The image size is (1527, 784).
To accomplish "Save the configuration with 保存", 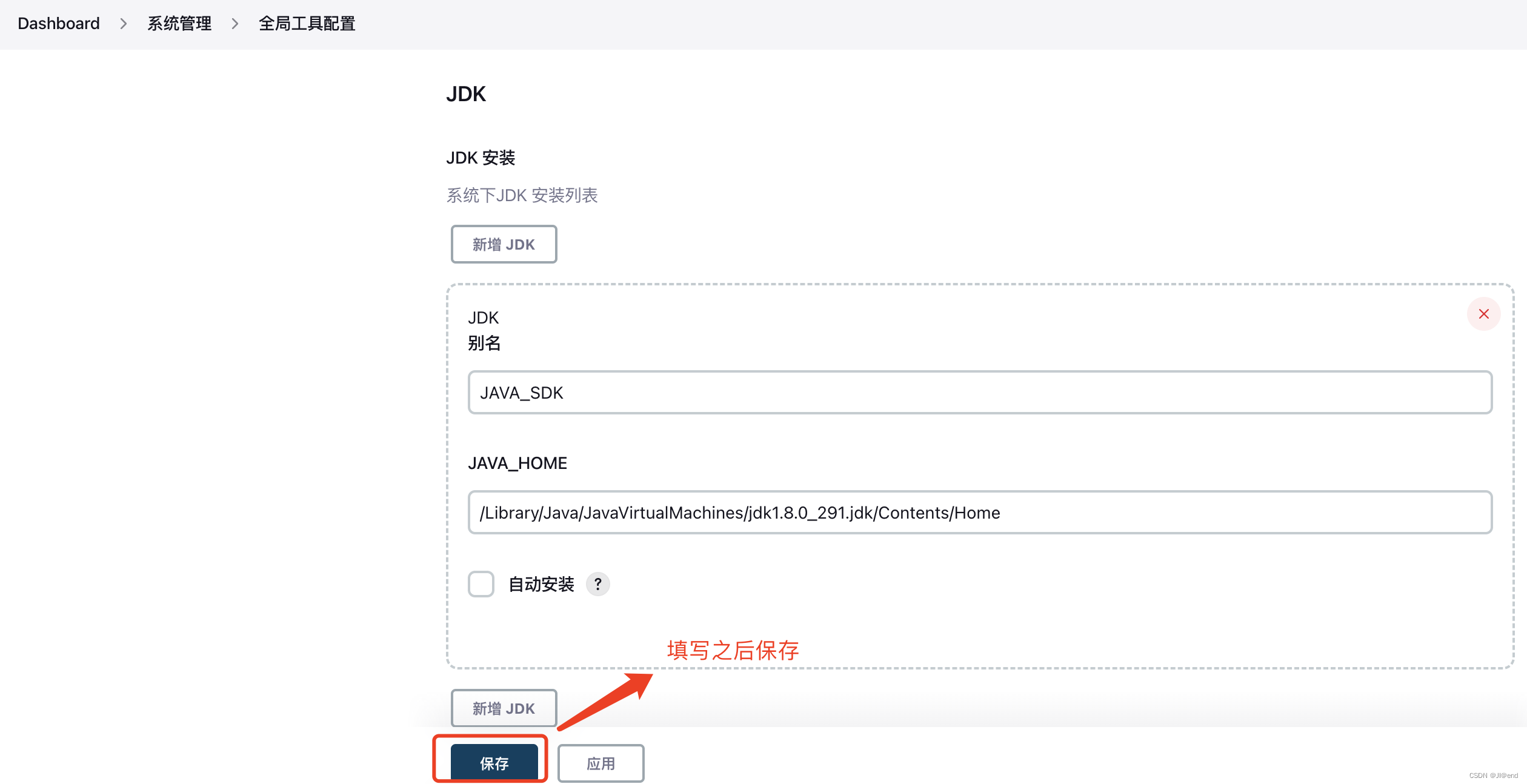I will (x=494, y=763).
